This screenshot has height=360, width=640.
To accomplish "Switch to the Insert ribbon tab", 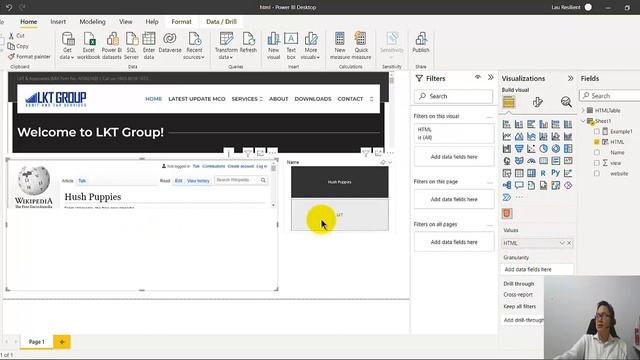I will [58, 22].
